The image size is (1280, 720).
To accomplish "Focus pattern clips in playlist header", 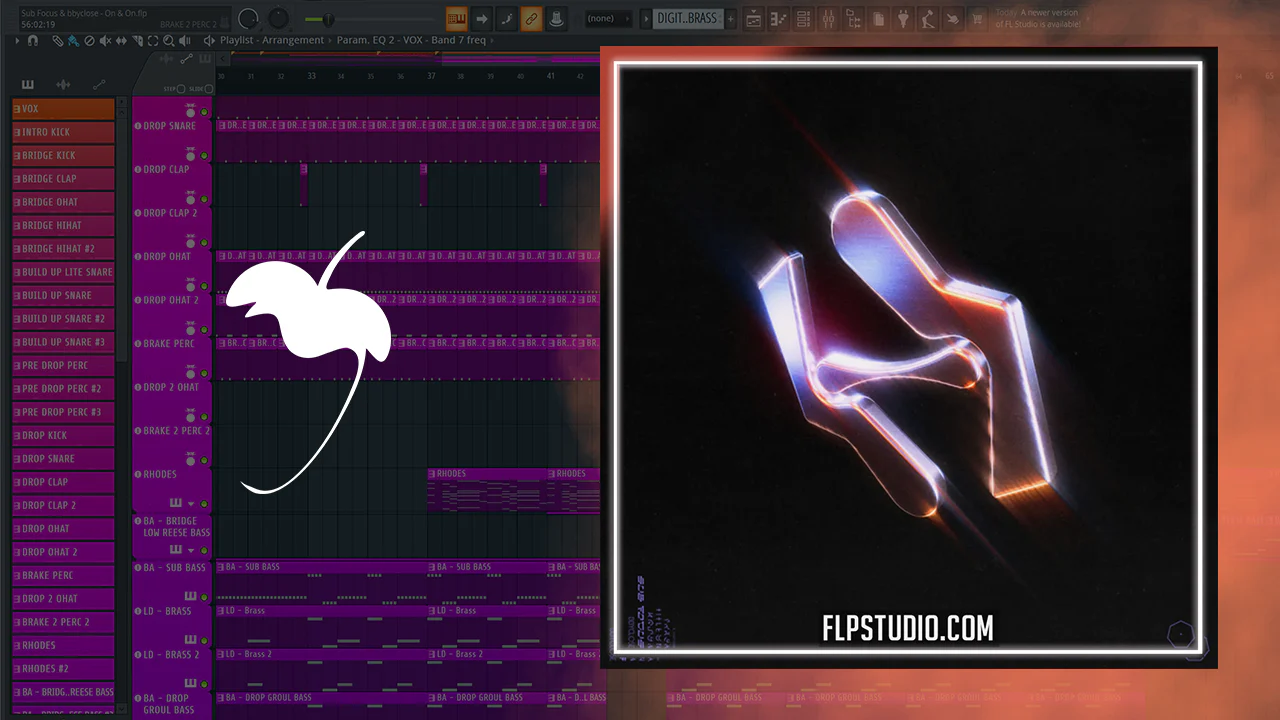I will point(205,60).
